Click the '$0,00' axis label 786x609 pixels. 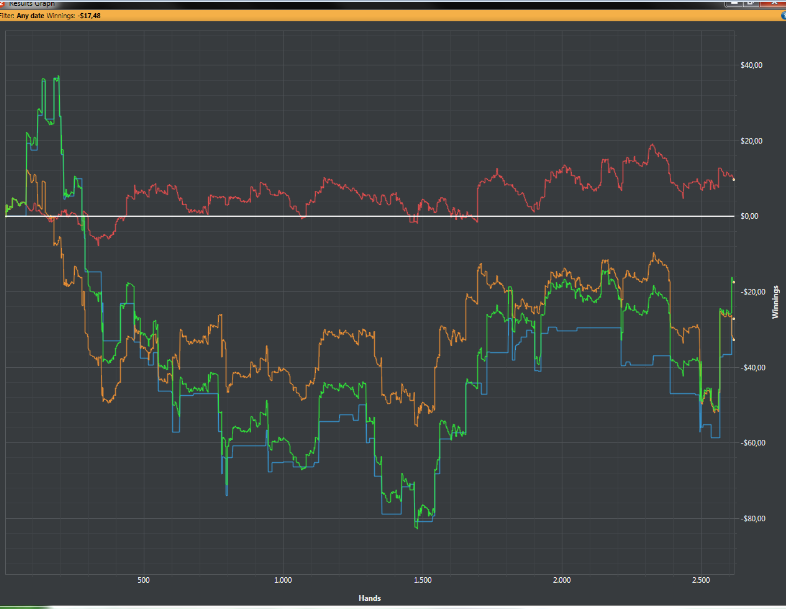click(x=749, y=216)
